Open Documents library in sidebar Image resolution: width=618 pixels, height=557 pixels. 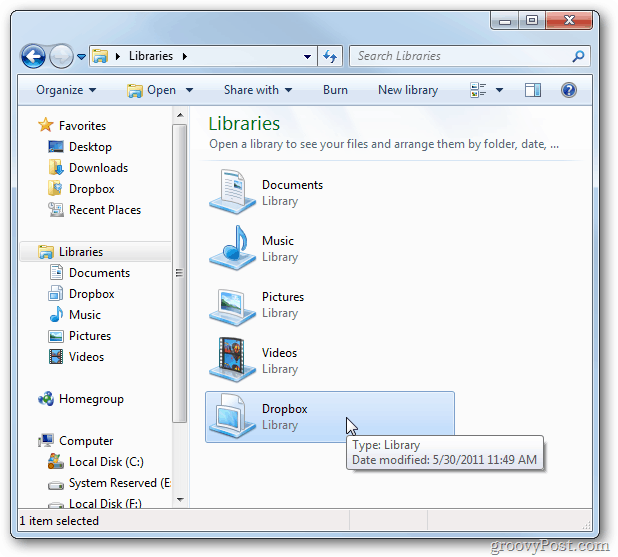[99, 273]
